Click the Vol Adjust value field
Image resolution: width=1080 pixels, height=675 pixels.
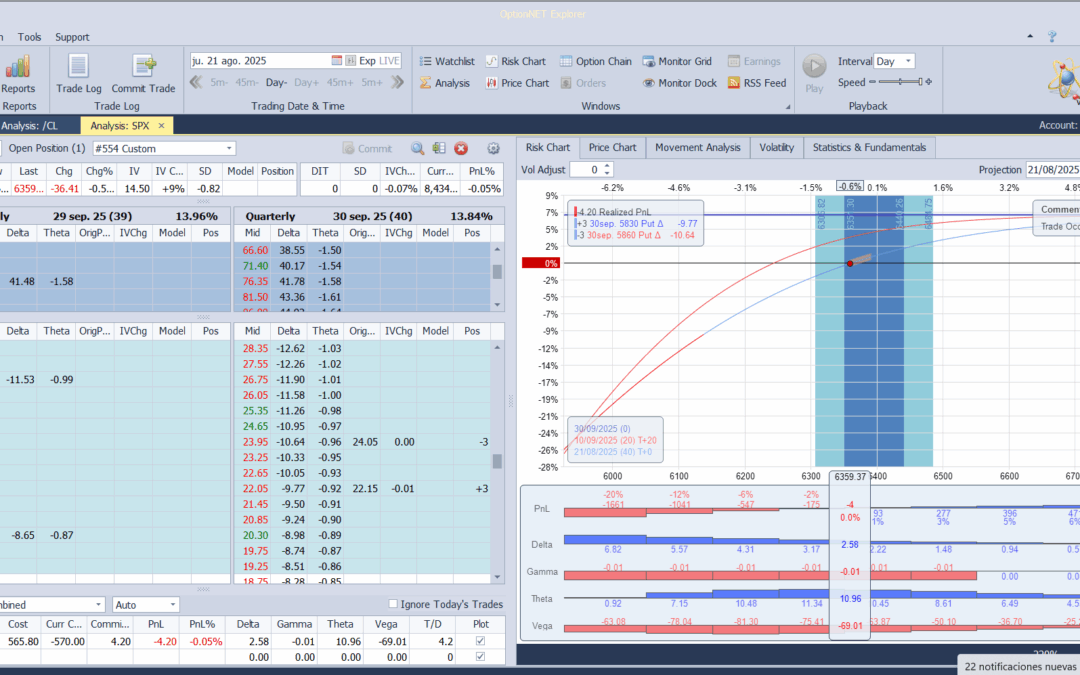pyautogui.click(x=585, y=169)
